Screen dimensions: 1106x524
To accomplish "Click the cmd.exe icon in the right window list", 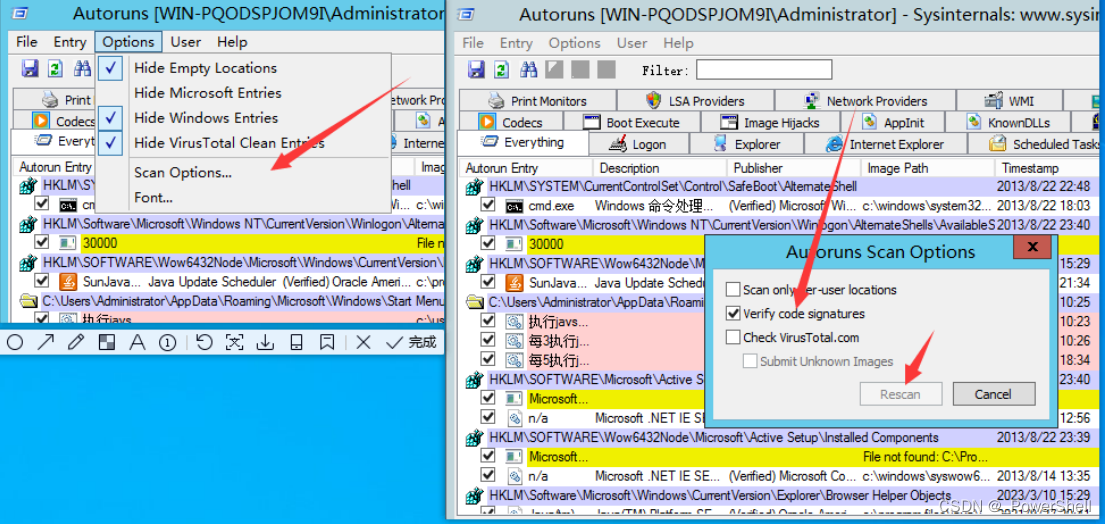I will pos(516,206).
